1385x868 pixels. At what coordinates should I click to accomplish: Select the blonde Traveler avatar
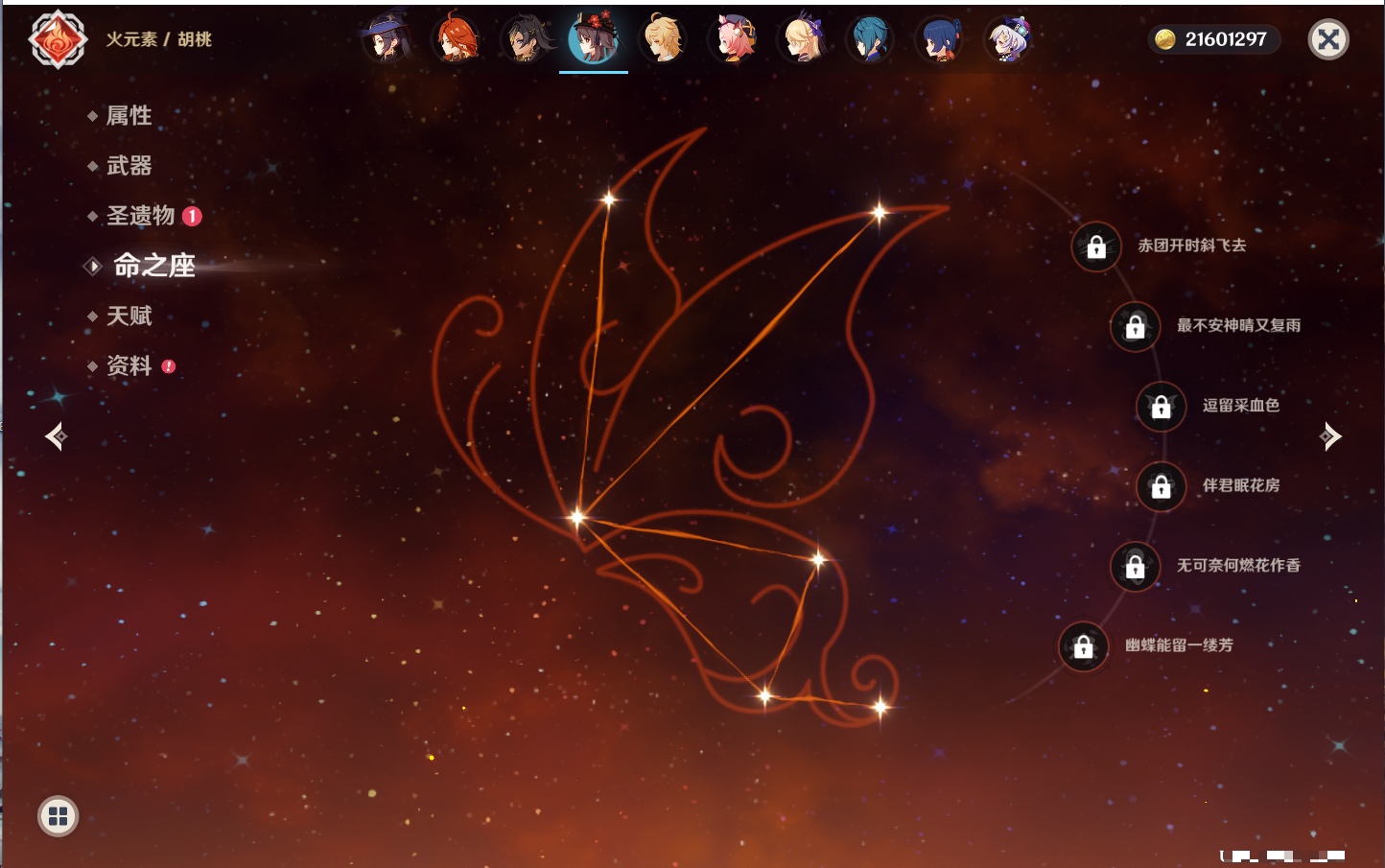pyautogui.click(x=664, y=39)
